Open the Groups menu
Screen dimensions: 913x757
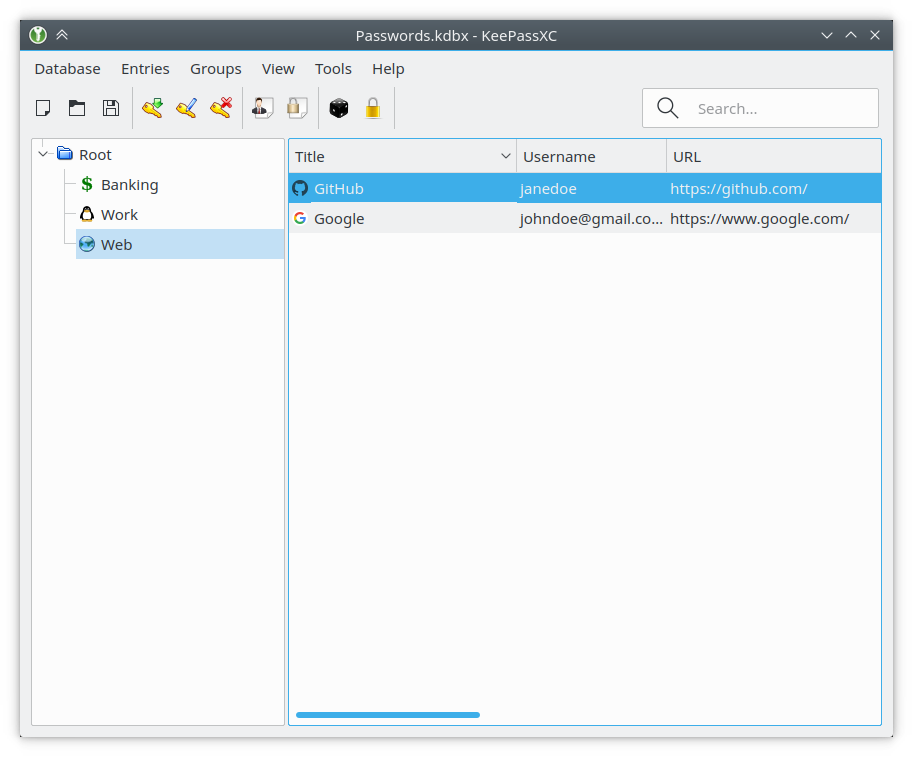tap(215, 69)
